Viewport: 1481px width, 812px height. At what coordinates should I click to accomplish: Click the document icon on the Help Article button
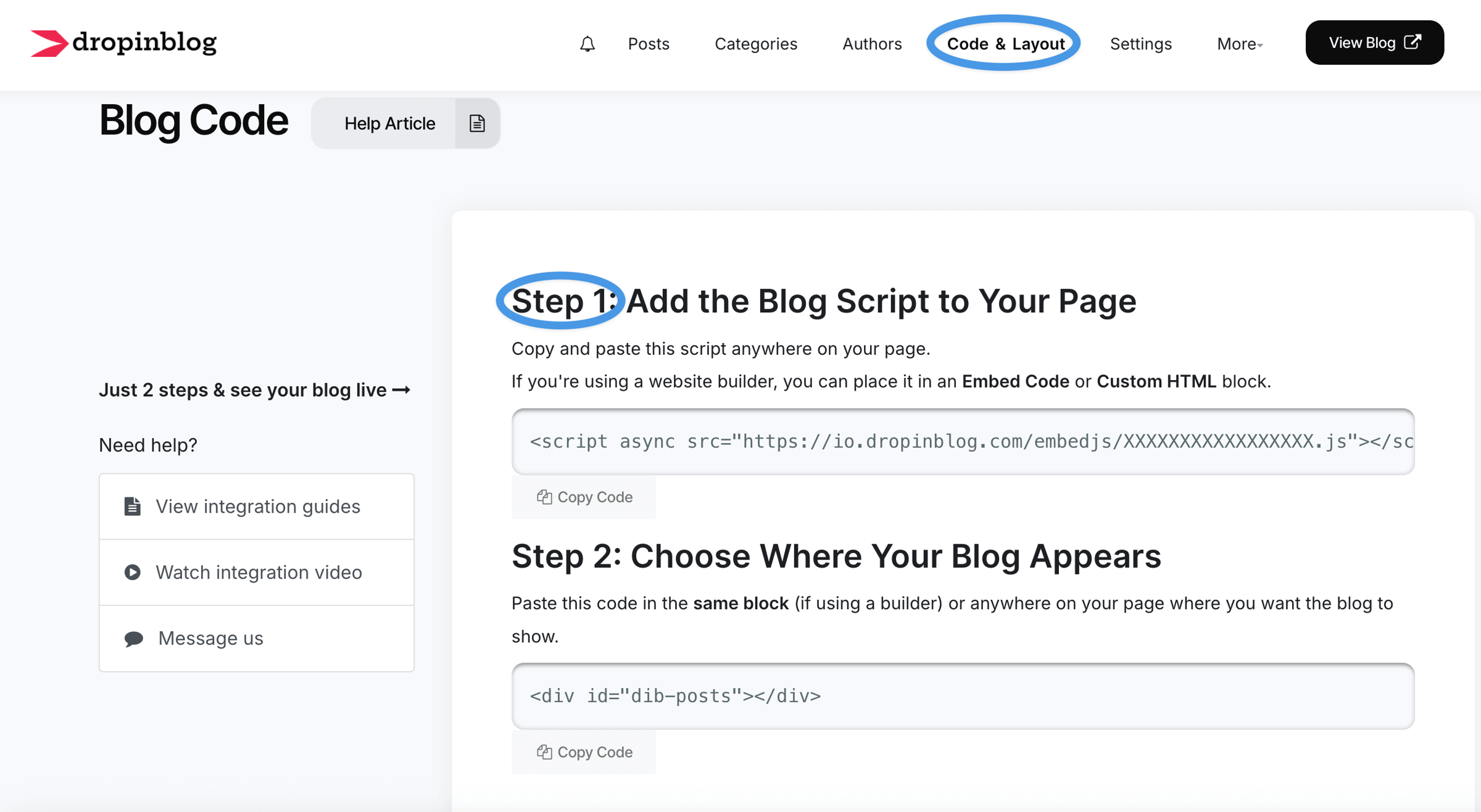[477, 123]
